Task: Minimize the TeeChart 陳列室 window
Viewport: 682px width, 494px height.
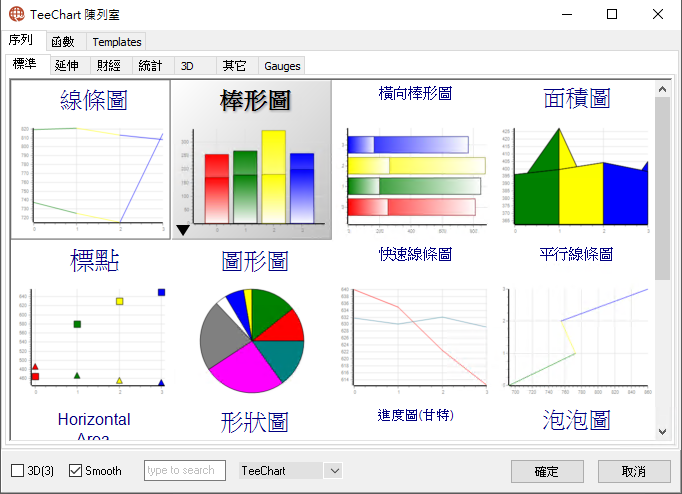Action: tap(567, 14)
